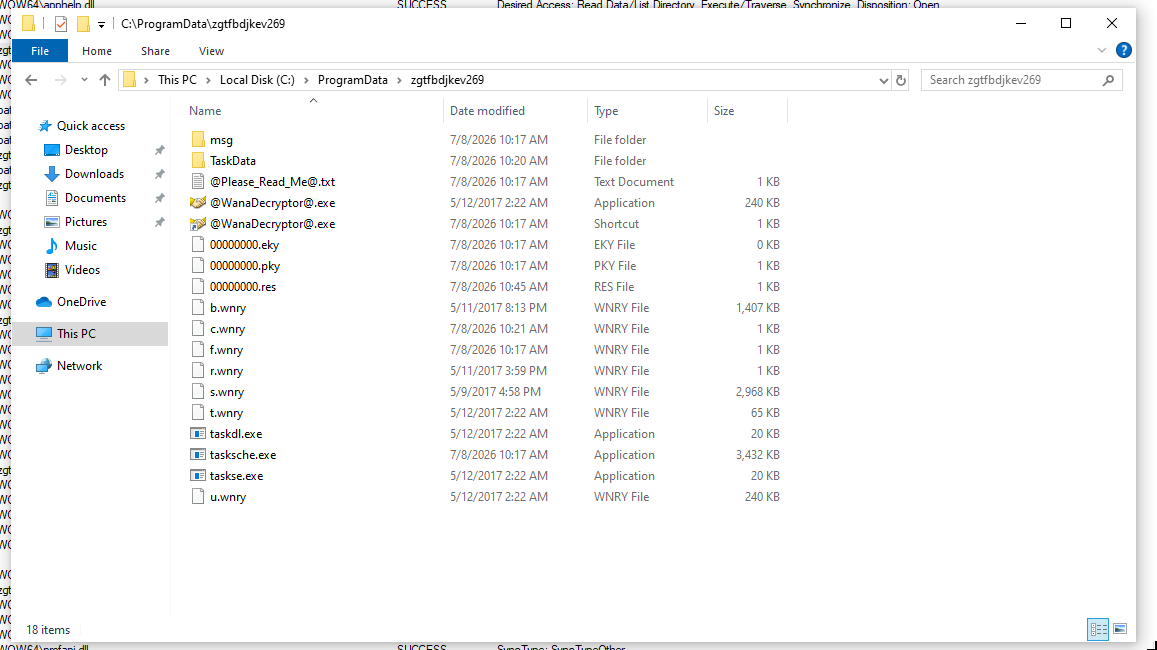Open the Recent locations dropdown

click(84, 80)
